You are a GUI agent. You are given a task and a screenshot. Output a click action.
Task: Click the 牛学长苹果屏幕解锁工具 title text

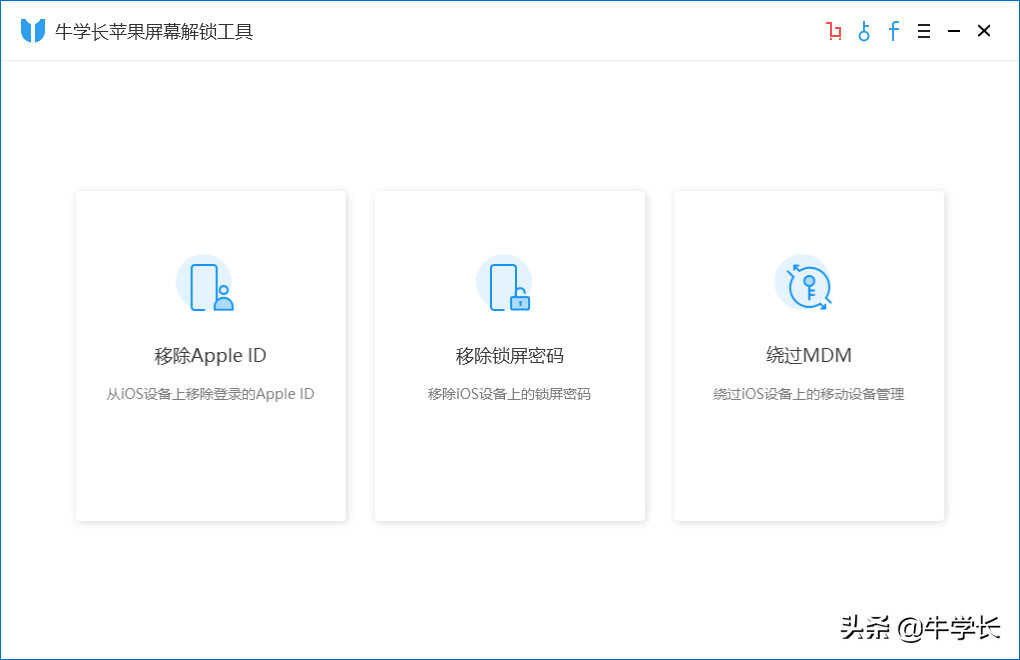[x=154, y=32]
